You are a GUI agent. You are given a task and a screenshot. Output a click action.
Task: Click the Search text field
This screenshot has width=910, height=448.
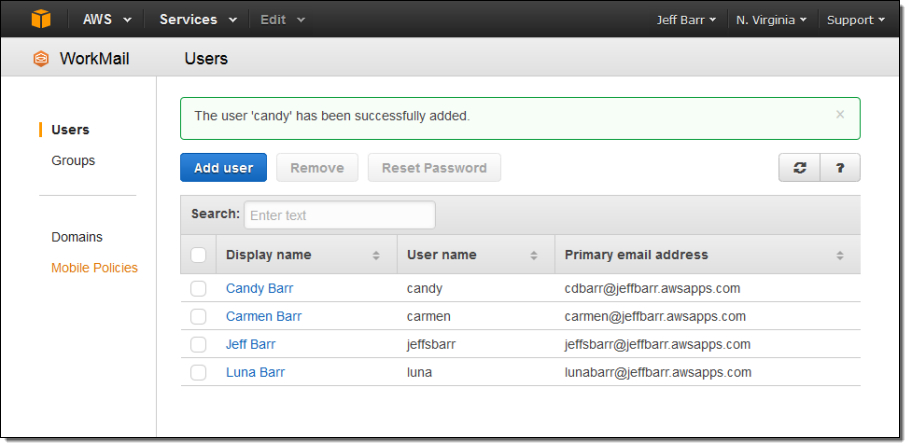point(339,215)
